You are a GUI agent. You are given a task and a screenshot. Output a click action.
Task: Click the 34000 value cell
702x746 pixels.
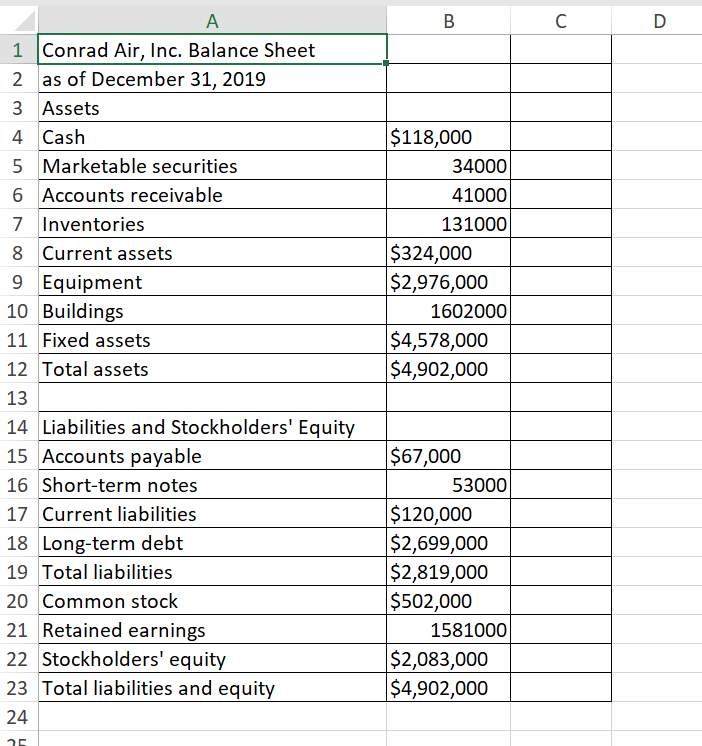448,165
